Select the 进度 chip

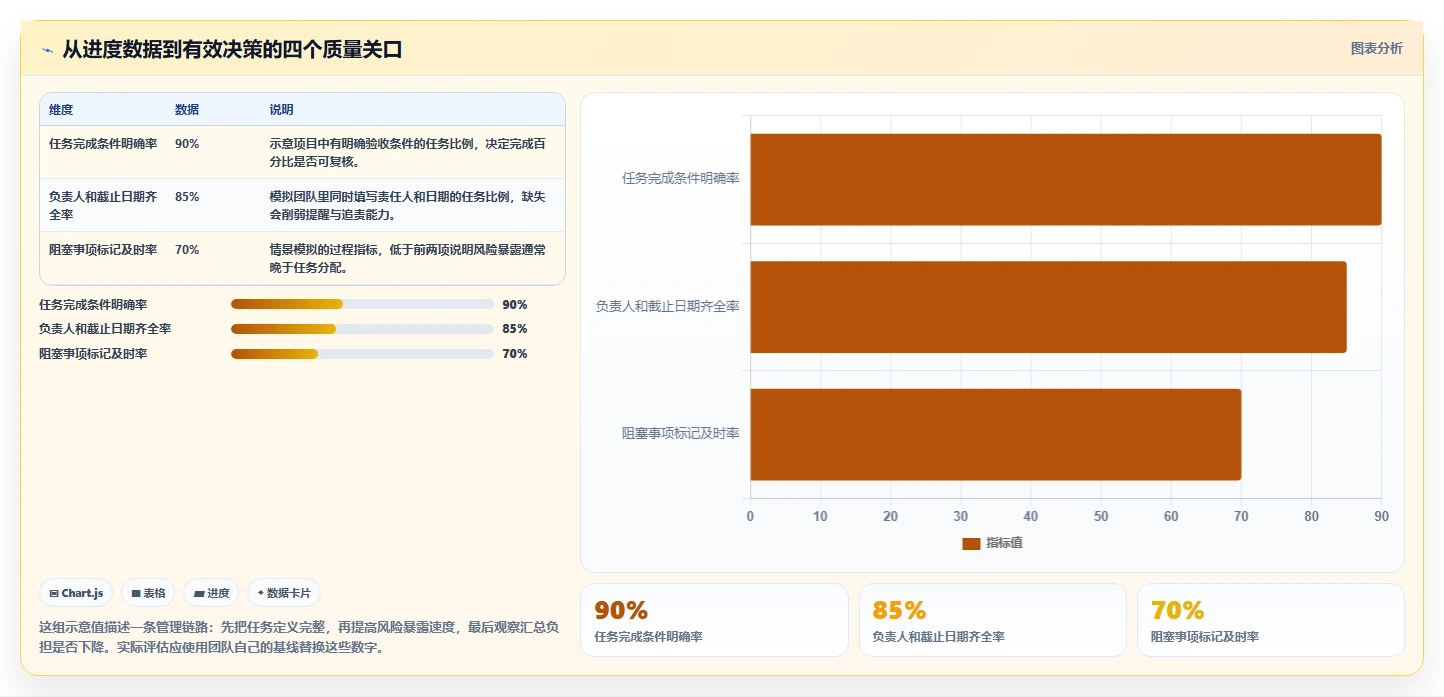pos(211,593)
